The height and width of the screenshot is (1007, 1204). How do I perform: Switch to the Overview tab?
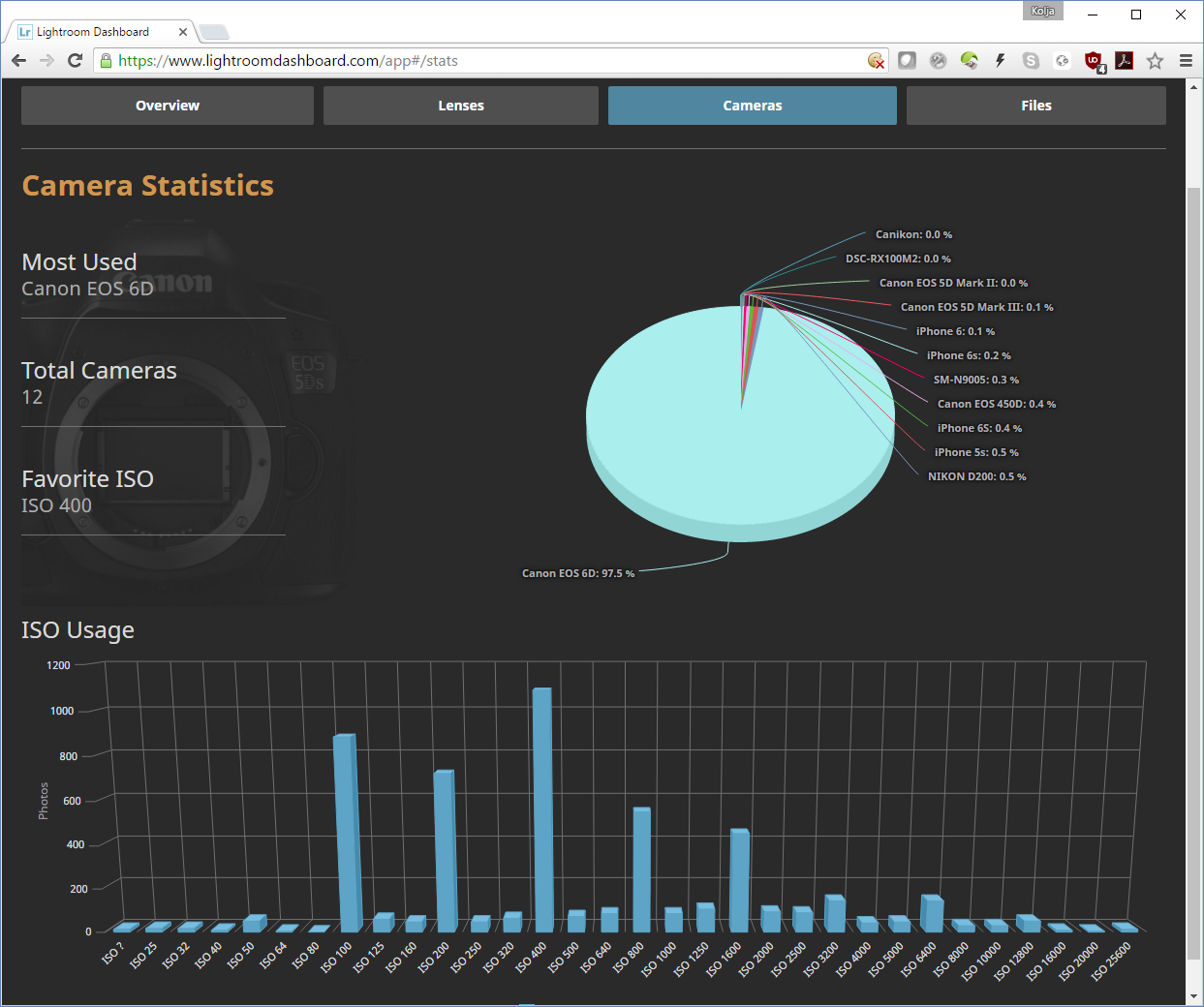168,106
